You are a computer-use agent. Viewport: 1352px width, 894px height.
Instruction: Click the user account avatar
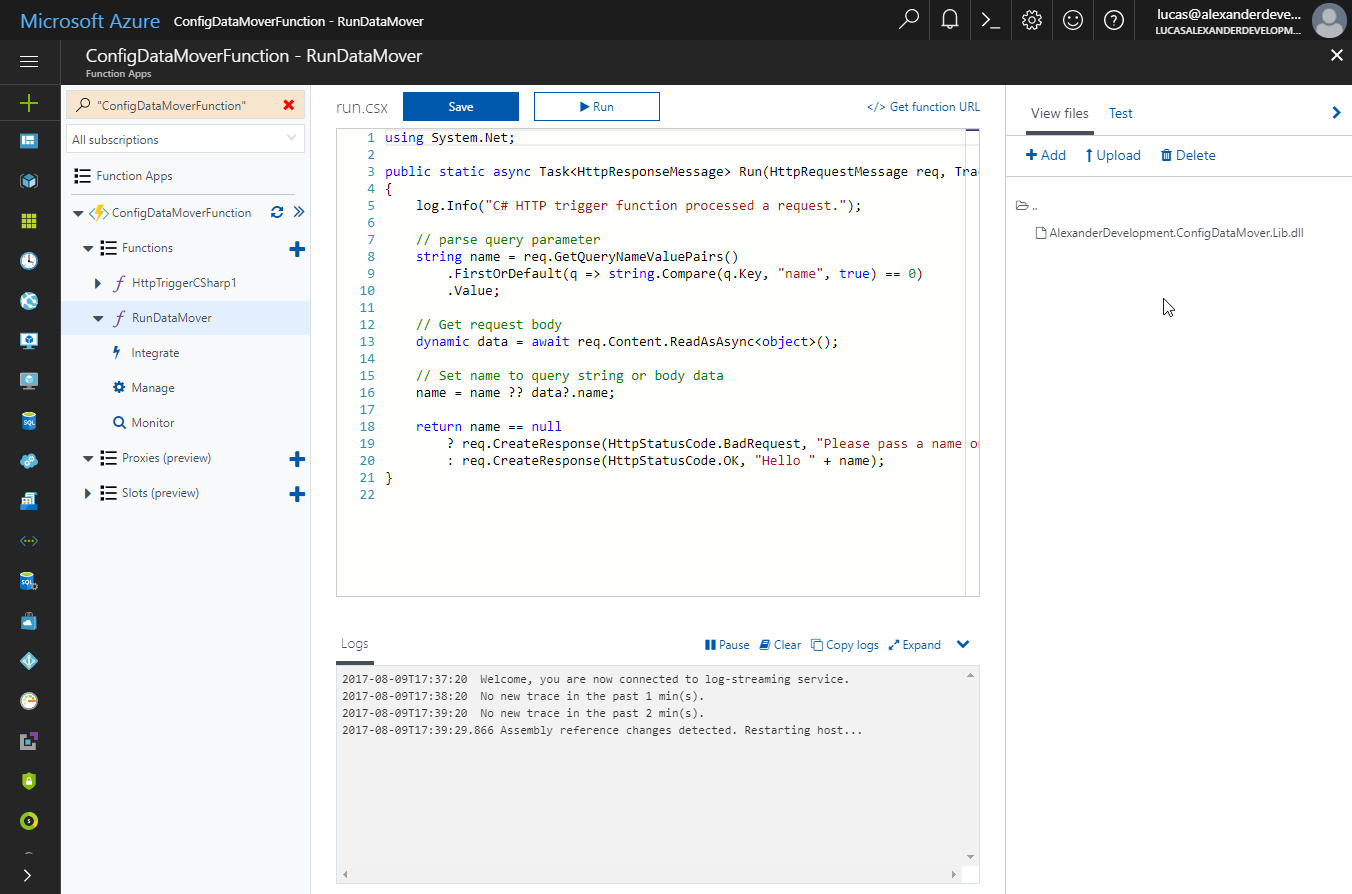(x=1328, y=20)
